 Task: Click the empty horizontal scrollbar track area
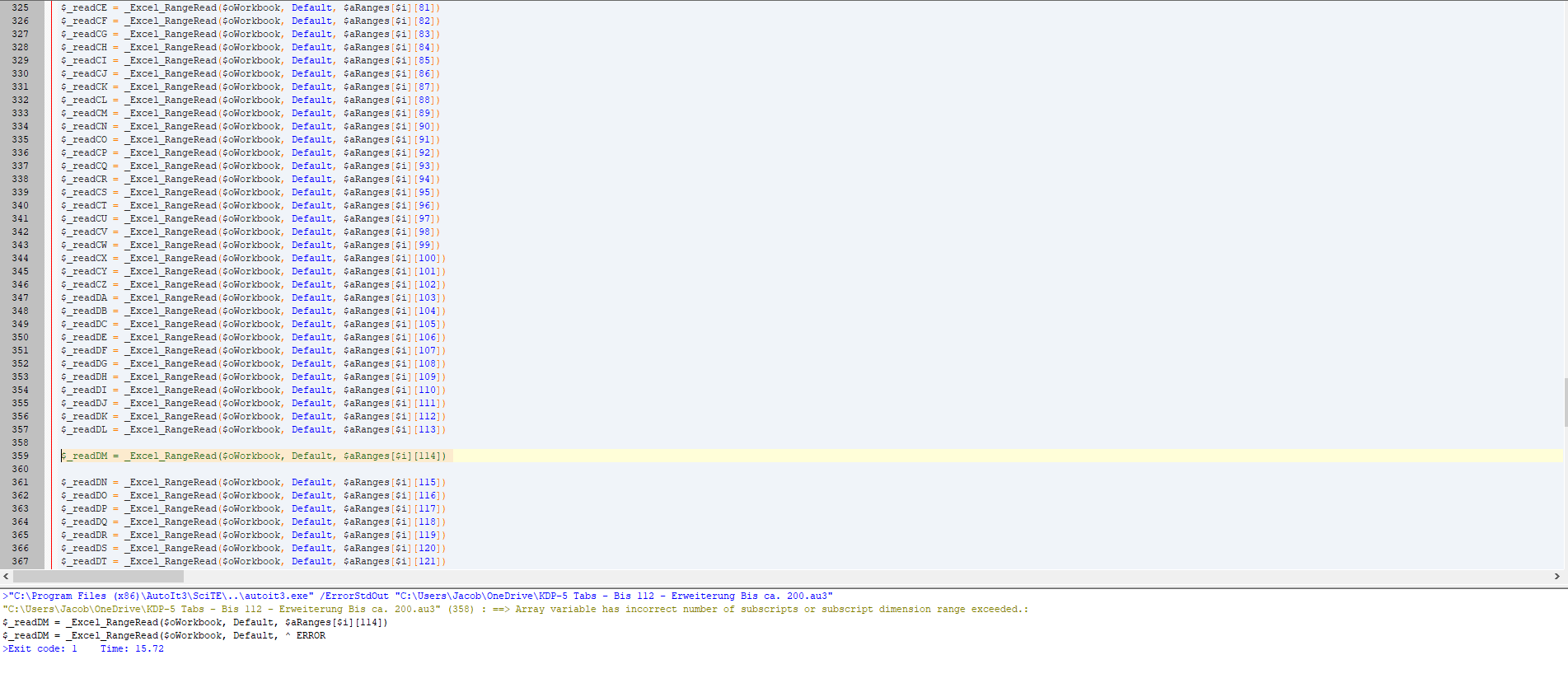(x=824, y=577)
